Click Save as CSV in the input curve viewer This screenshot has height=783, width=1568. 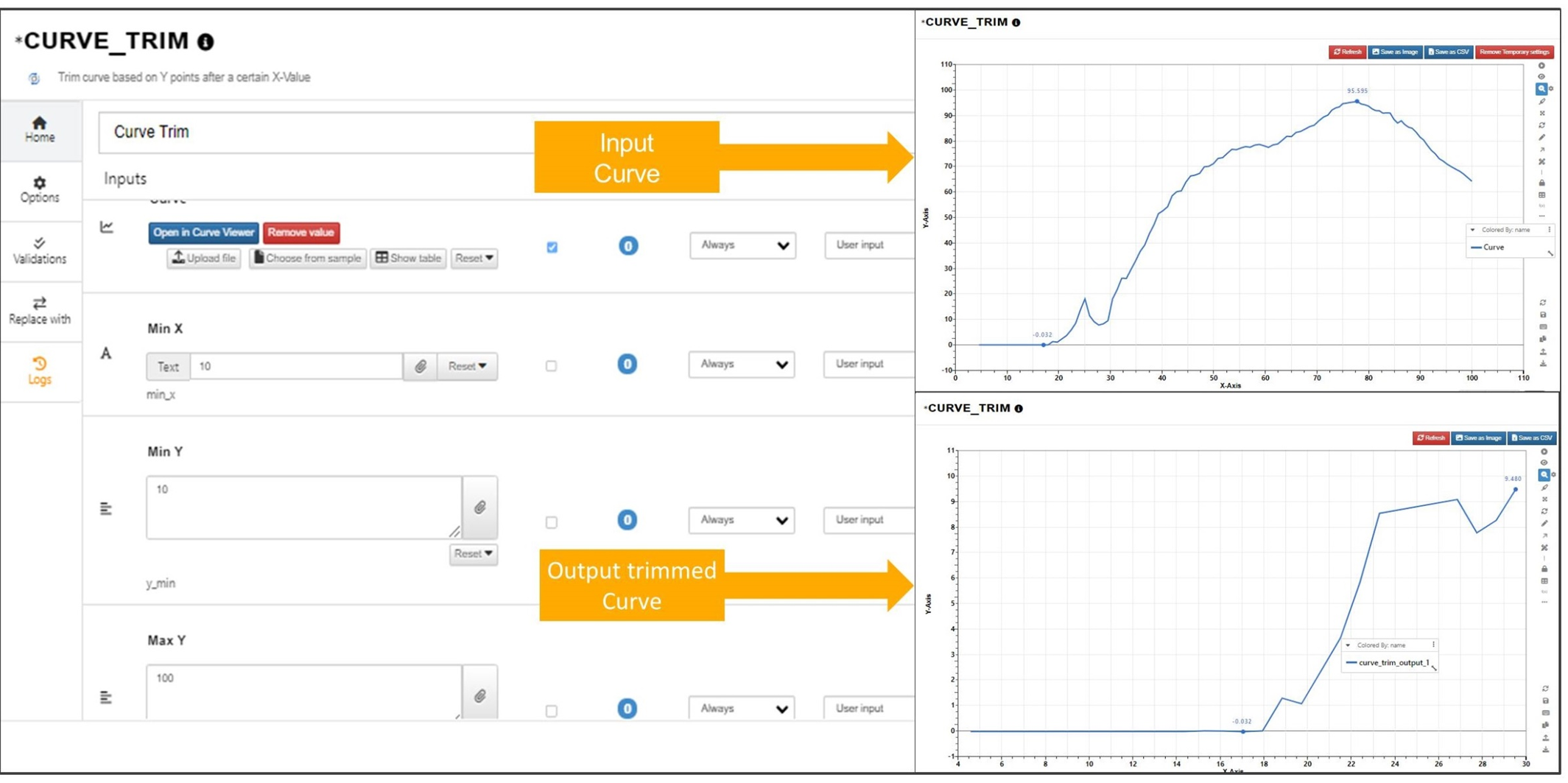pyautogui.click(x=1449, y=52)
